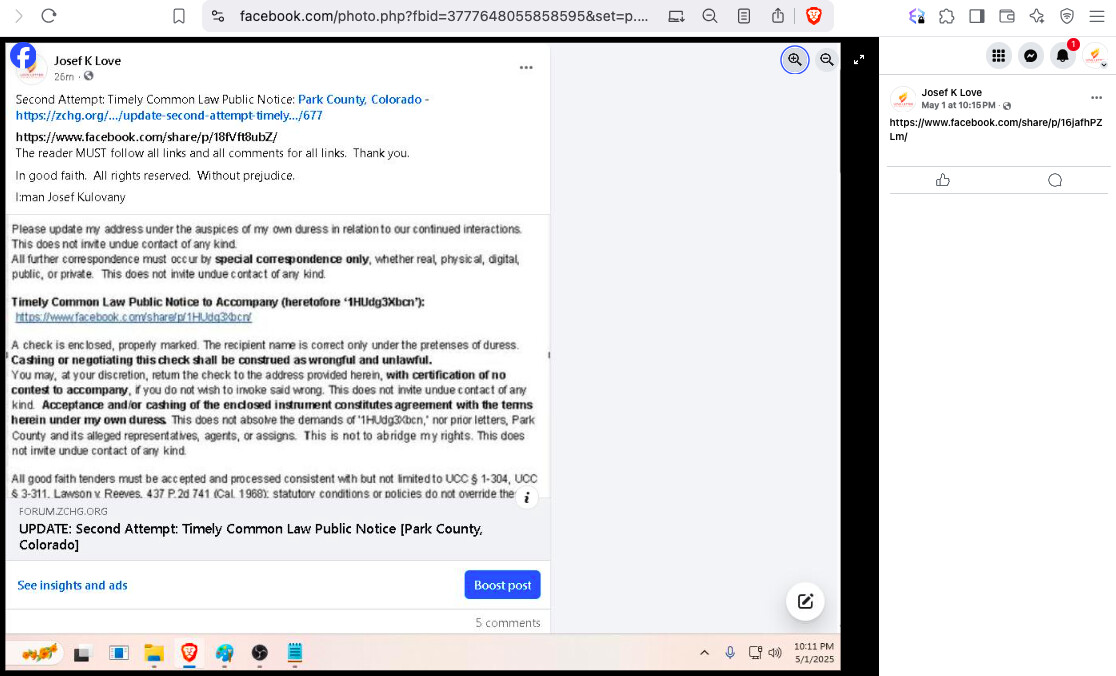Open the three-dot menu on the screenshot post
This screenshot has height=676, width=1116.
click(x=526, y=68)
